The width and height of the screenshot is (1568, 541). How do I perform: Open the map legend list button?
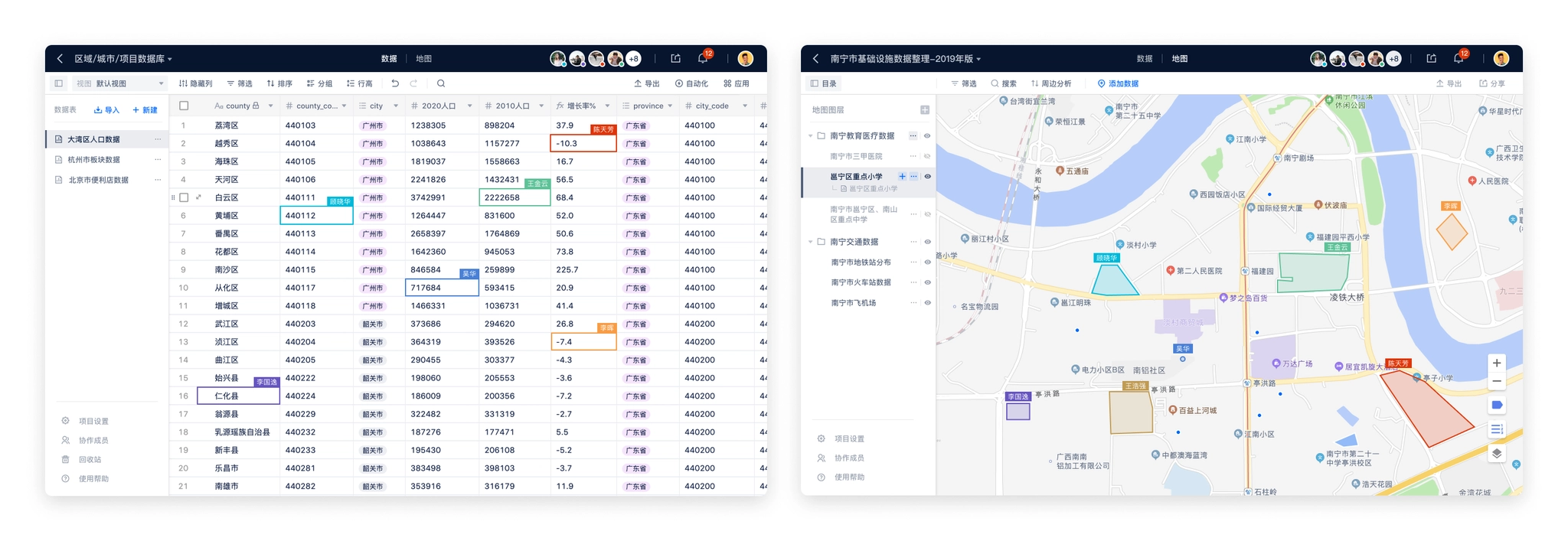click(1496, 429)
